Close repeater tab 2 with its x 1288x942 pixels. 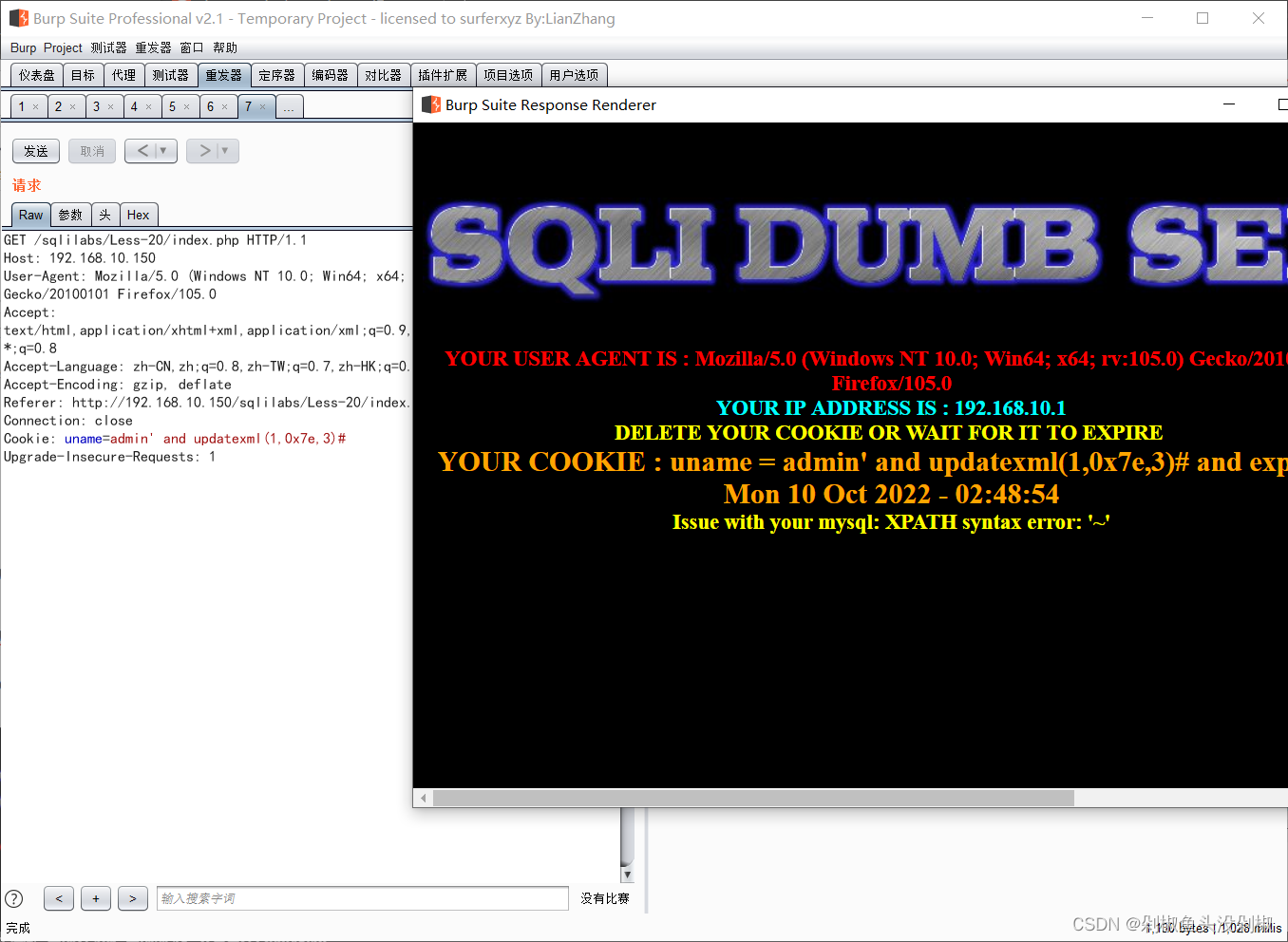coord(73,106)
